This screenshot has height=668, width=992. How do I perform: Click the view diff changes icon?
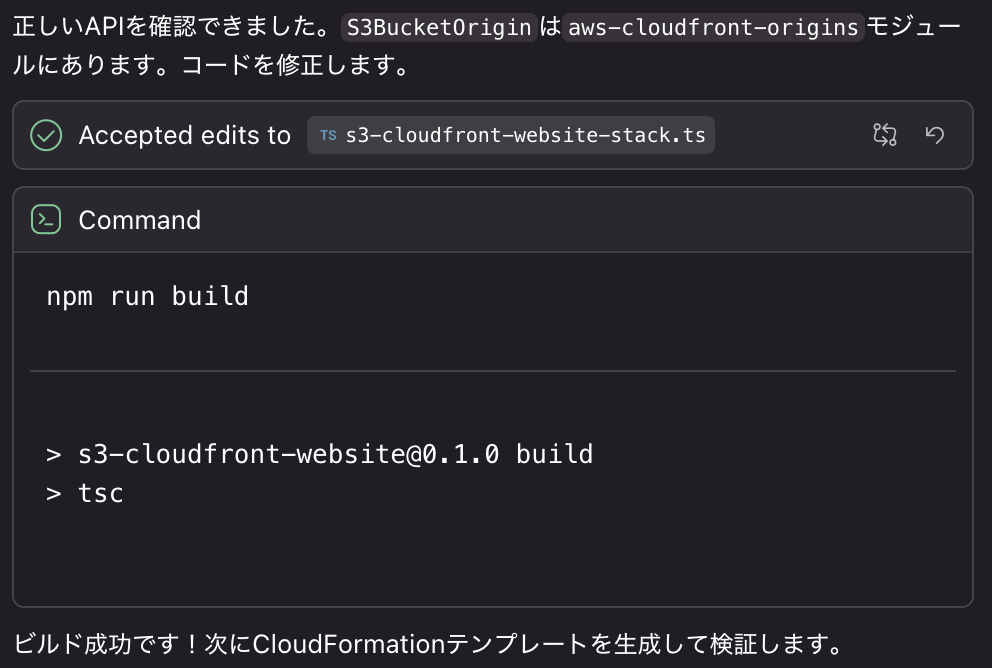884,135
